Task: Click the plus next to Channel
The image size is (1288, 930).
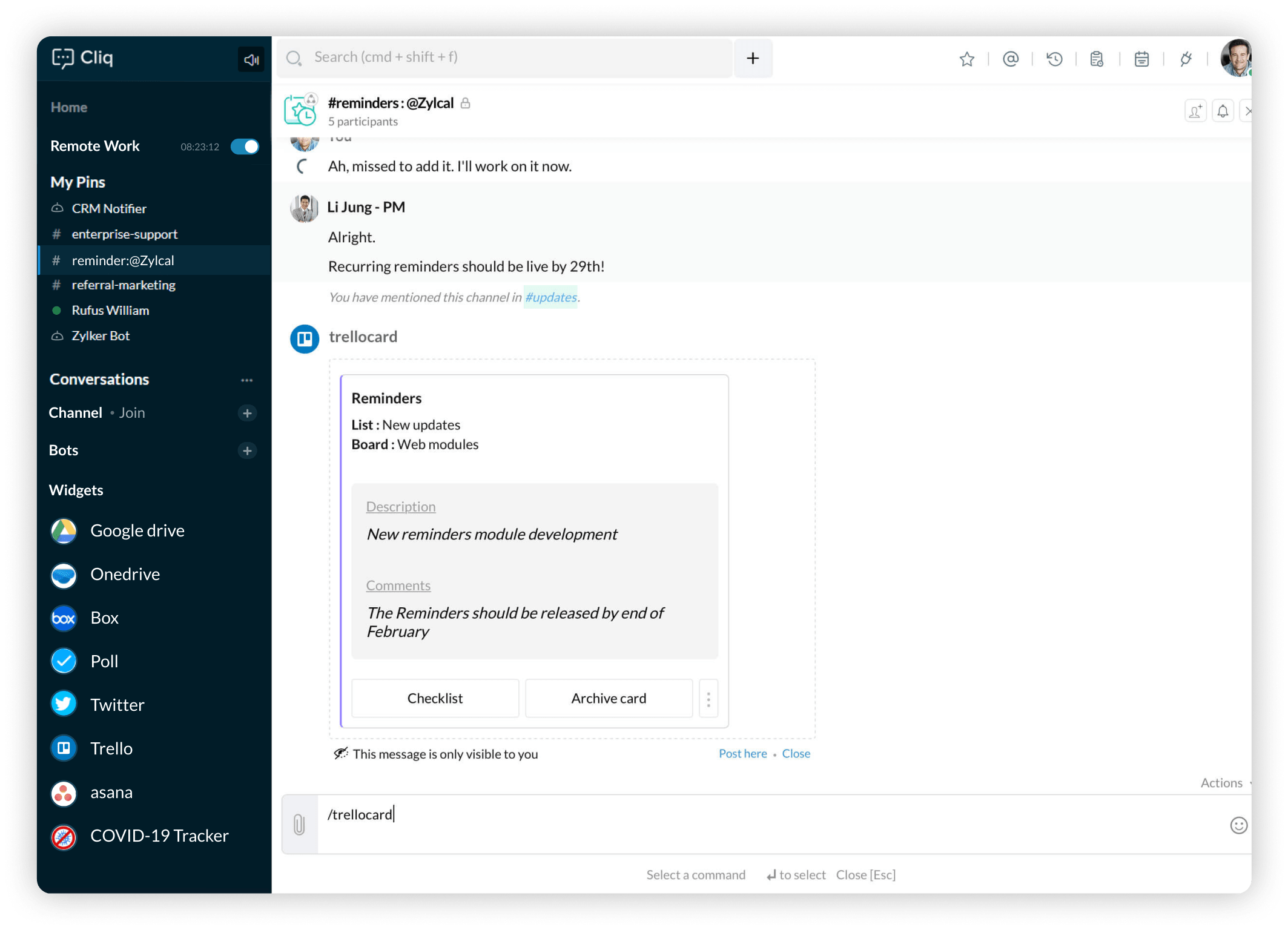Action: pyautogui.click(x=247, y=413)
